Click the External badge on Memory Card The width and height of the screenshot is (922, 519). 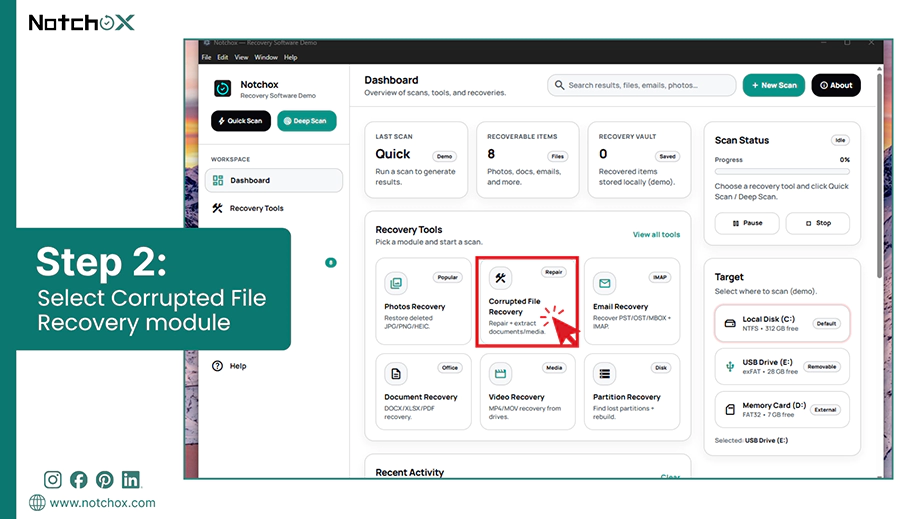(825, 410)
